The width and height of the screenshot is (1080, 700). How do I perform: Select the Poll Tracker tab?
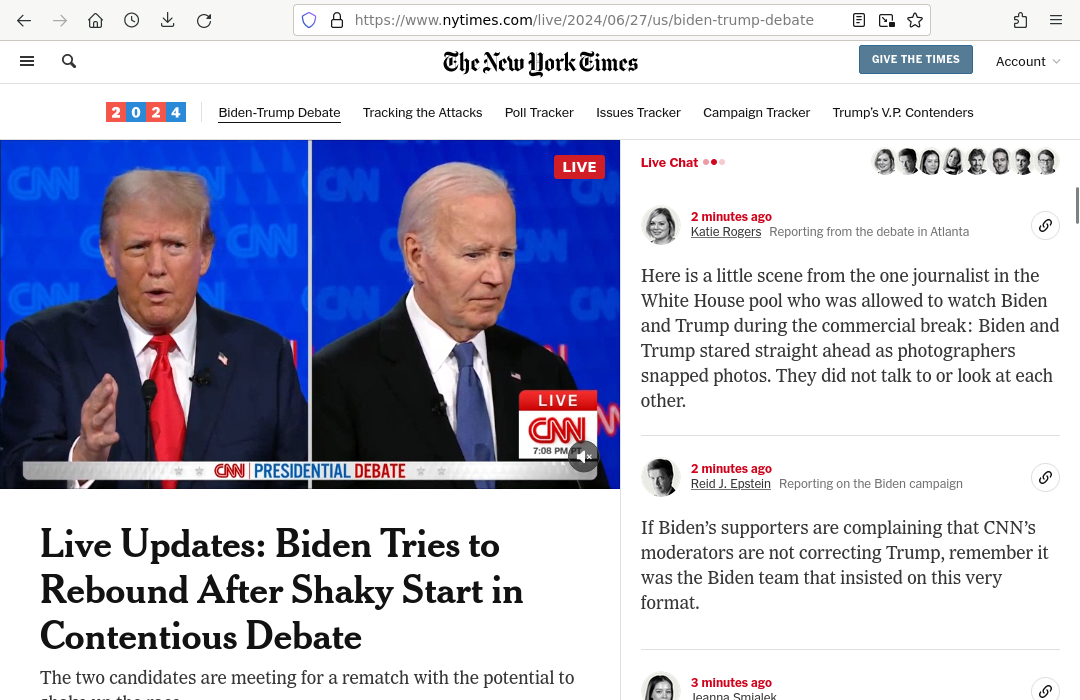click(x=539, y=112)
